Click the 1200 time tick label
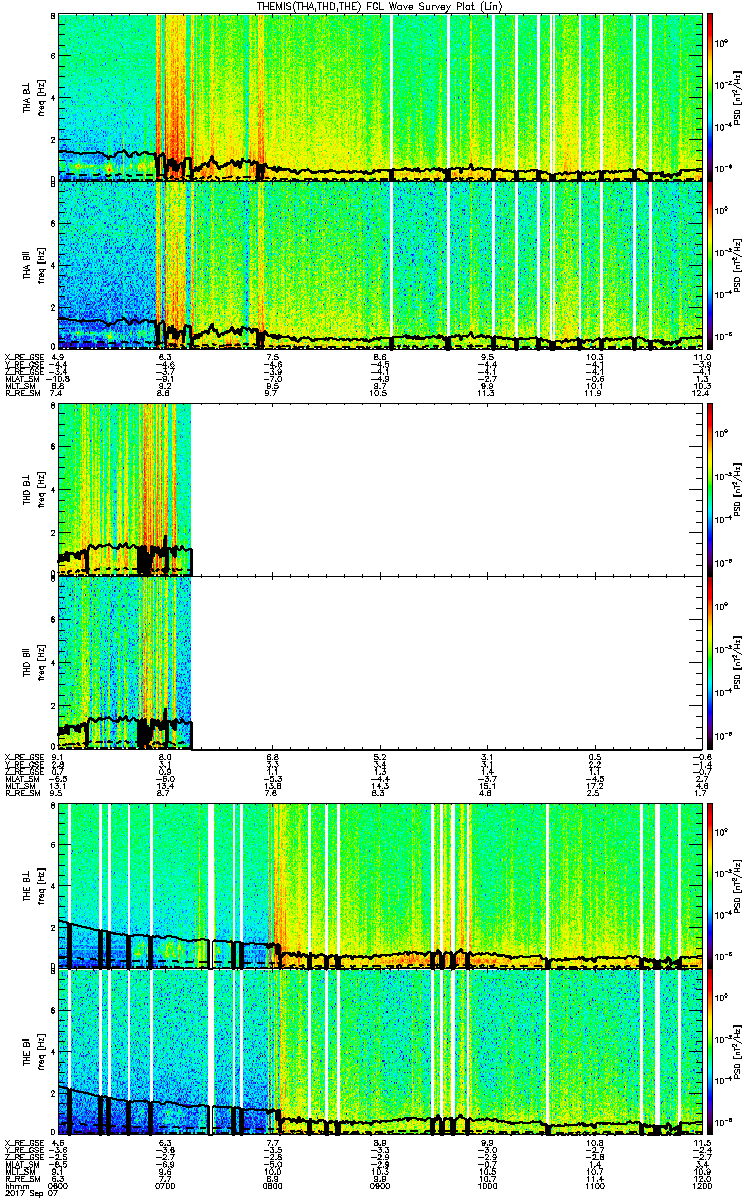750x1200 pixels. tap(702, 1184)
